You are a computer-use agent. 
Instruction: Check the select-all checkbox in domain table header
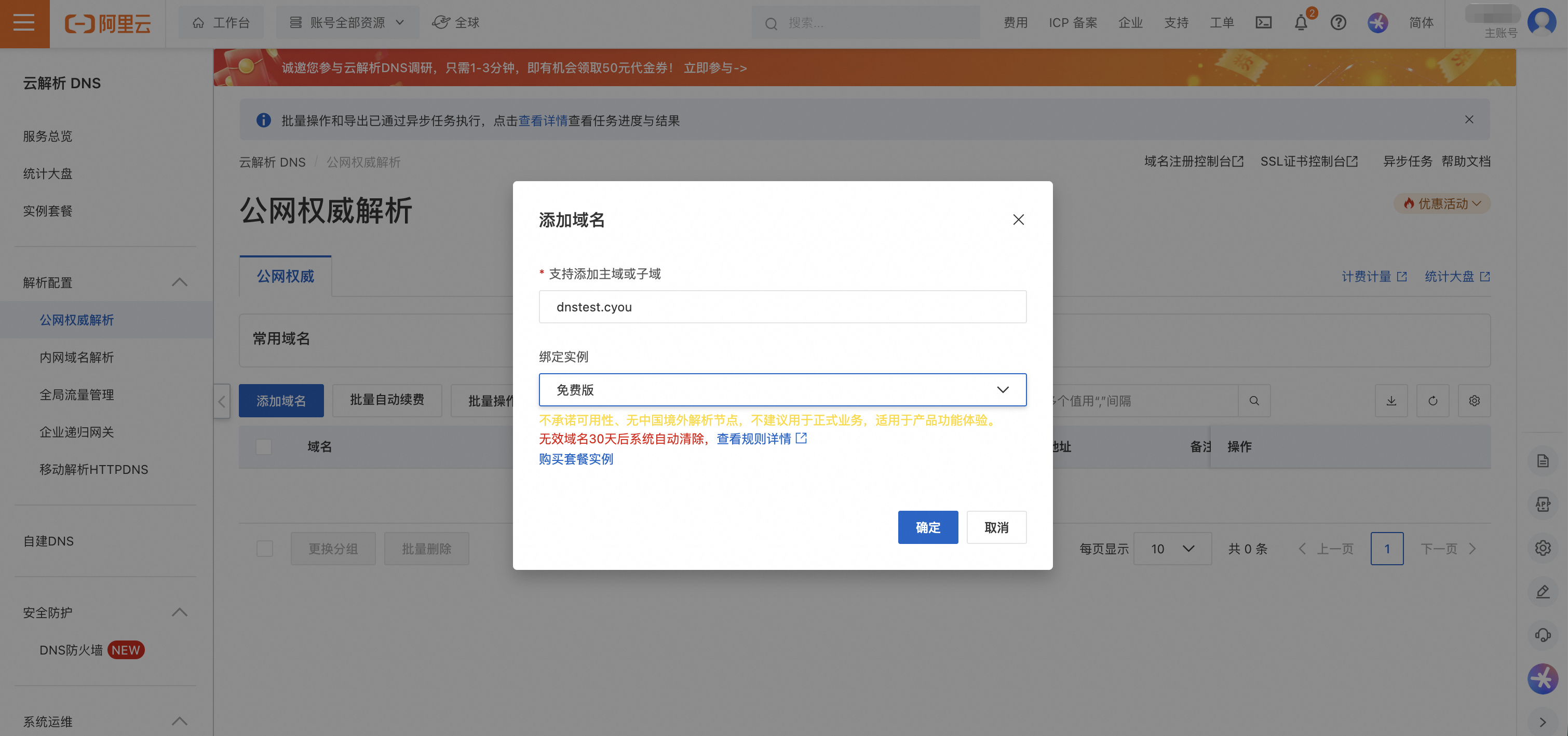click(264, 447)
